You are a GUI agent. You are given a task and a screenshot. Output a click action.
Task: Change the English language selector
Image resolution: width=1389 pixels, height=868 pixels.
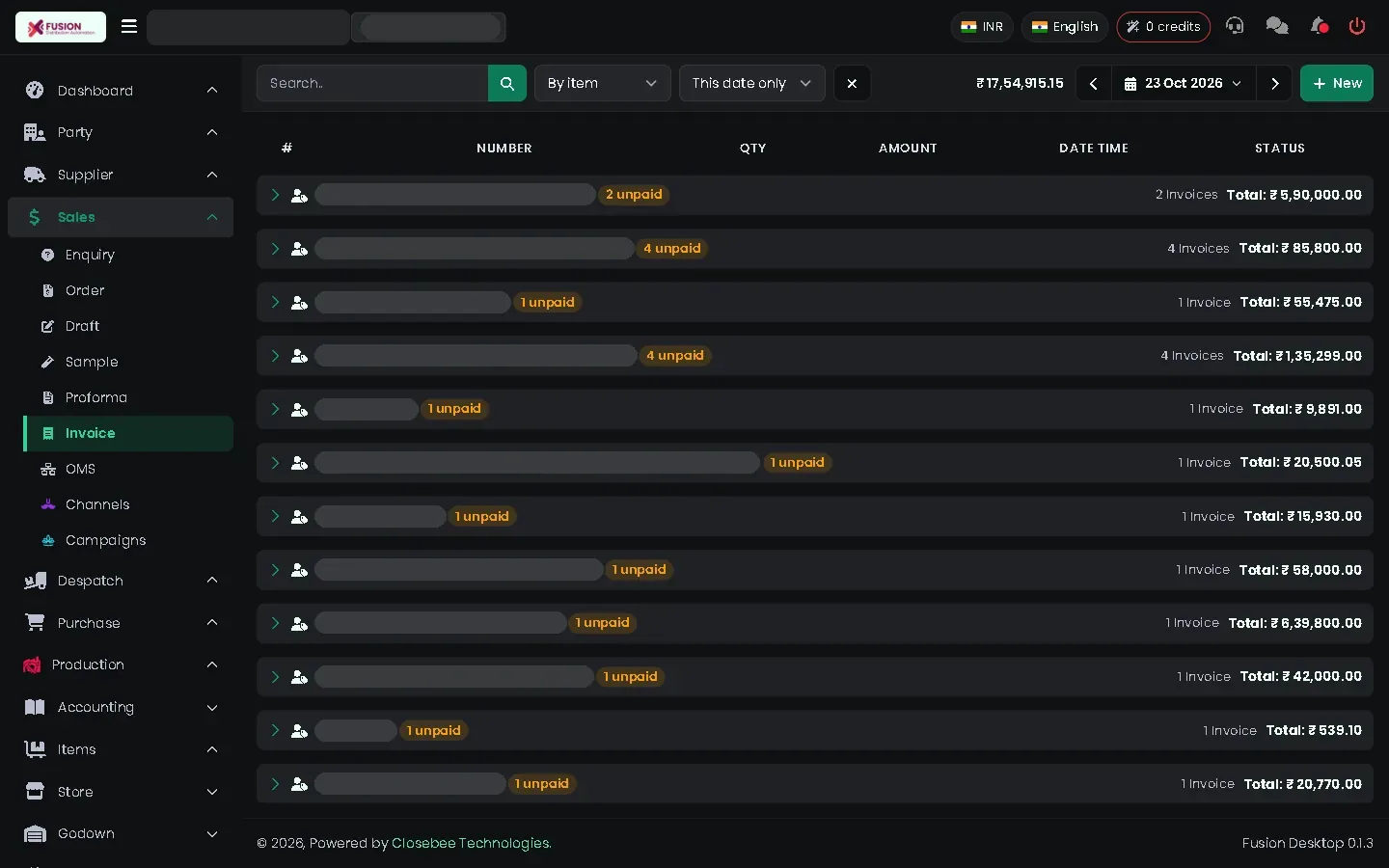click(1065, 26)
